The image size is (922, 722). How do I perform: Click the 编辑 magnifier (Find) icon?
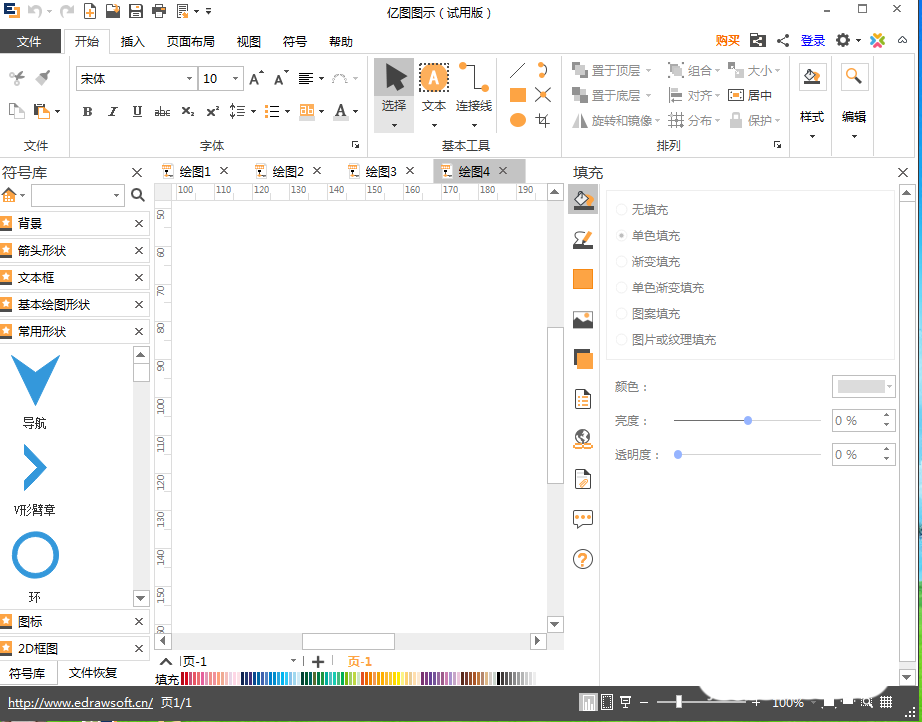tap(853, 76)
